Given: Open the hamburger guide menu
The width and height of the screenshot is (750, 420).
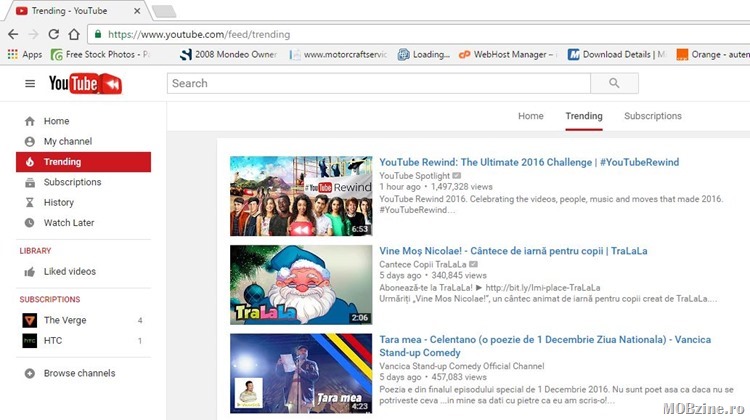Looking at the screenshot, I should tap(30, 84).
